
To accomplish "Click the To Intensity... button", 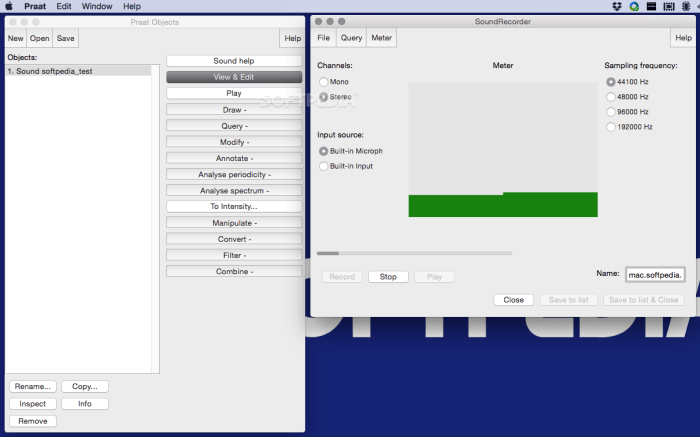I will click(x=234, y=206).
